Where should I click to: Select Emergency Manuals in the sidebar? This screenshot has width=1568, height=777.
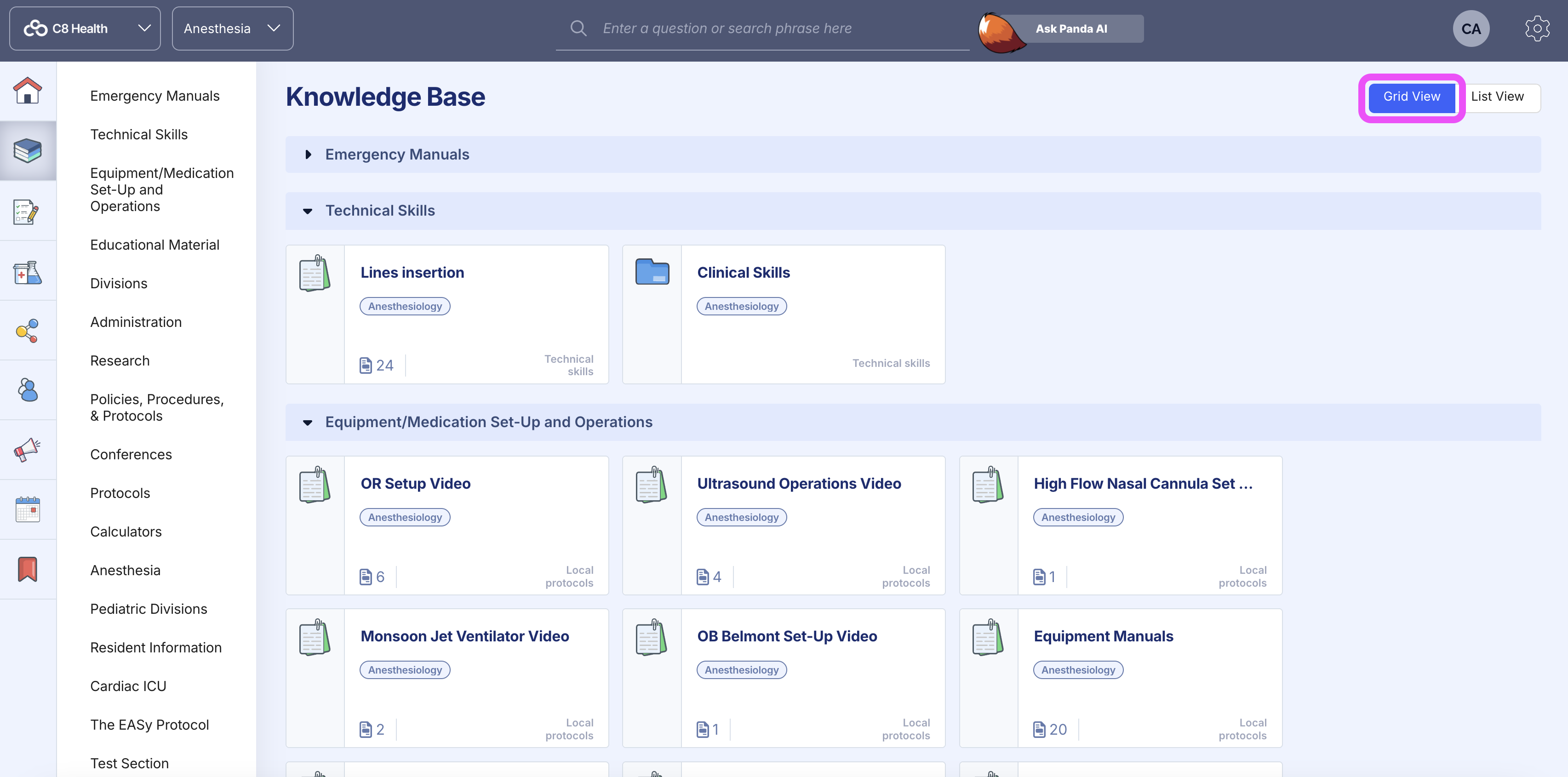click(x=155, y=96)
